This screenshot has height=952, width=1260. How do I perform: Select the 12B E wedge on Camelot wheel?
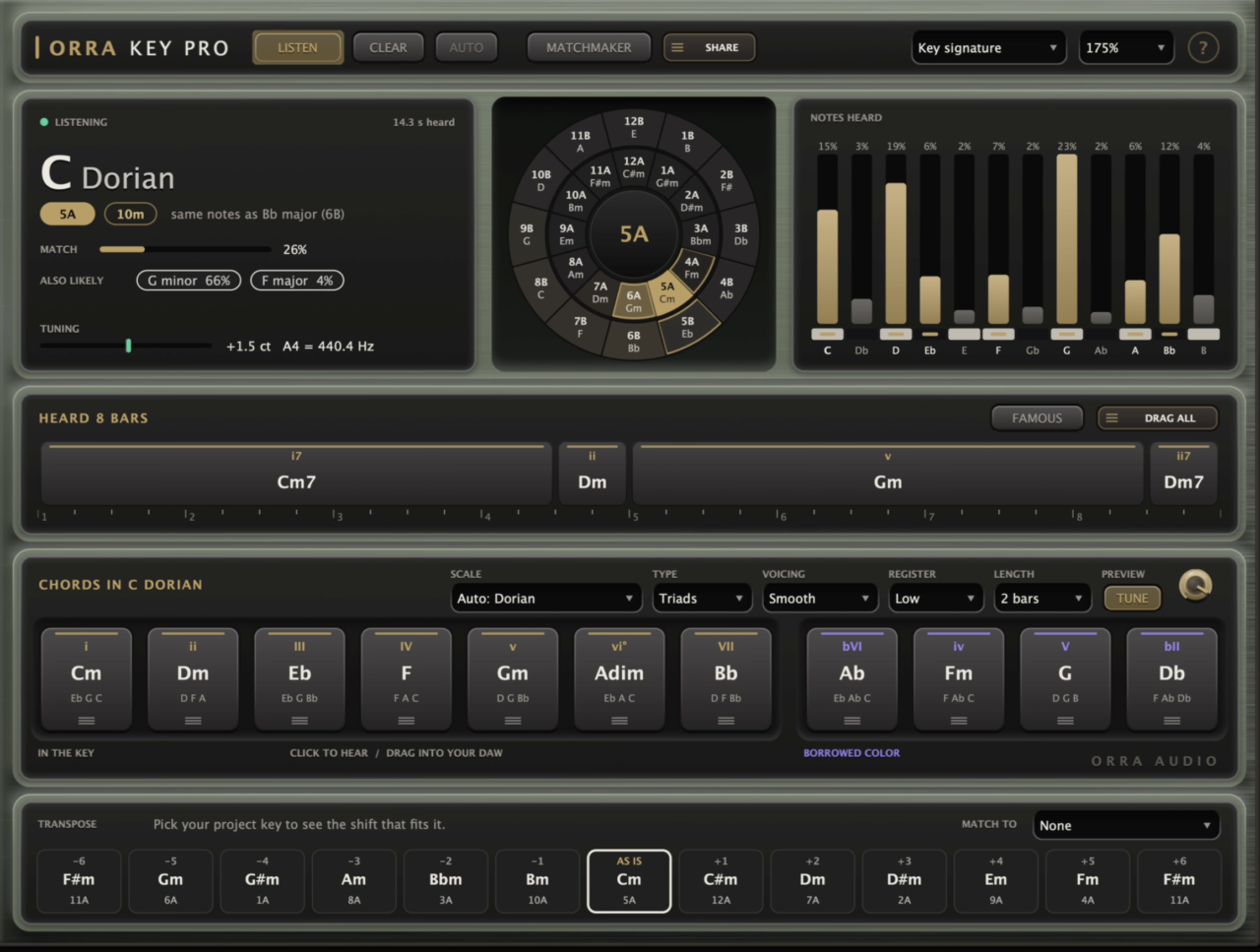click(634, 127)
